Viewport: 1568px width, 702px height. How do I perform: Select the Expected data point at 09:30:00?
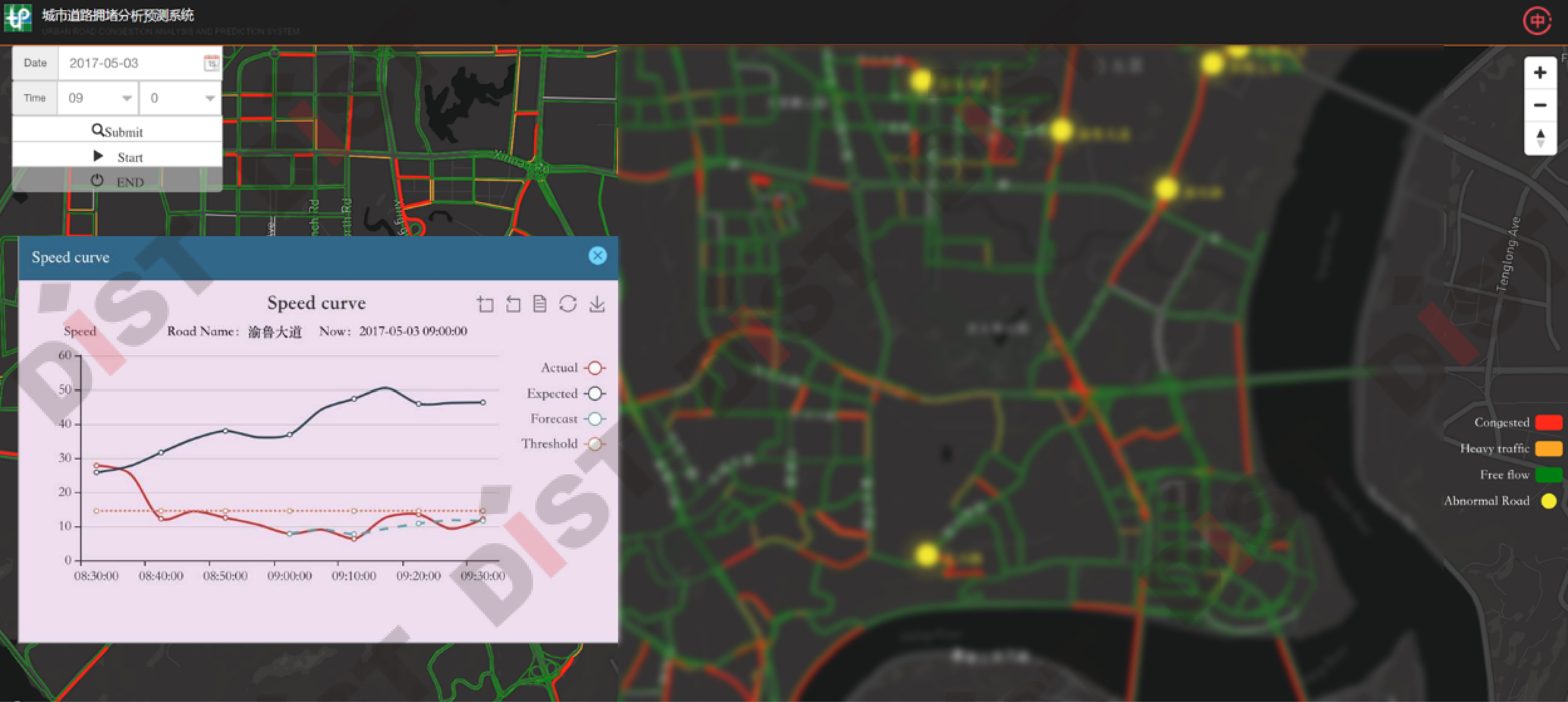[x=483, y=402]
